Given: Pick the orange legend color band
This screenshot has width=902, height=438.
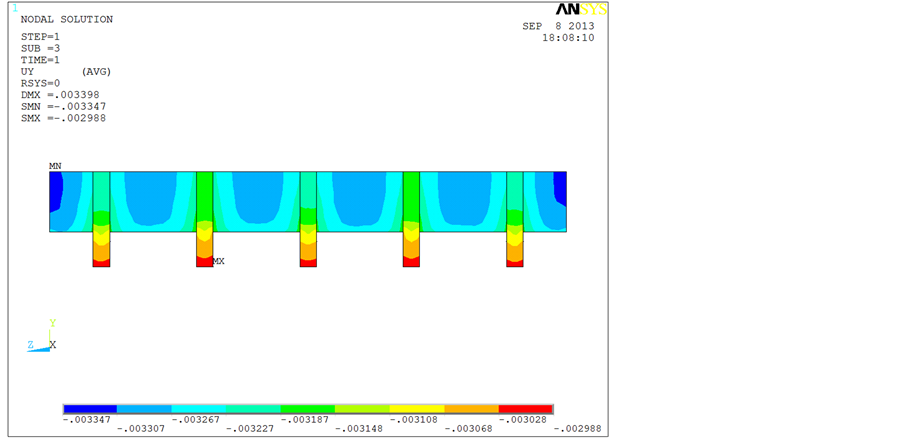Looking at the screenshot, I should pos(471,409).
